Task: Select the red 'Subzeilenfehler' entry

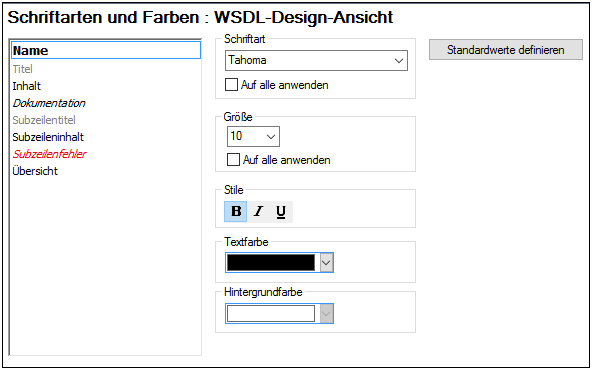Action: coord(49,154)
